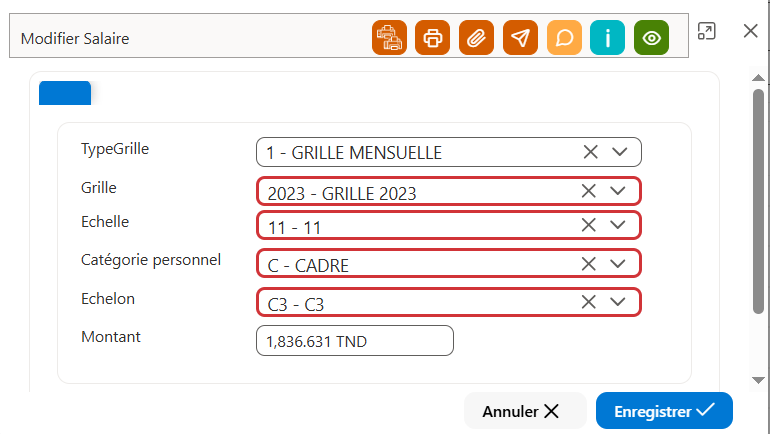Open the Catégorie personnel dropdown arrow
Screen dimensions: 770x434
click(x=618, y=264)
